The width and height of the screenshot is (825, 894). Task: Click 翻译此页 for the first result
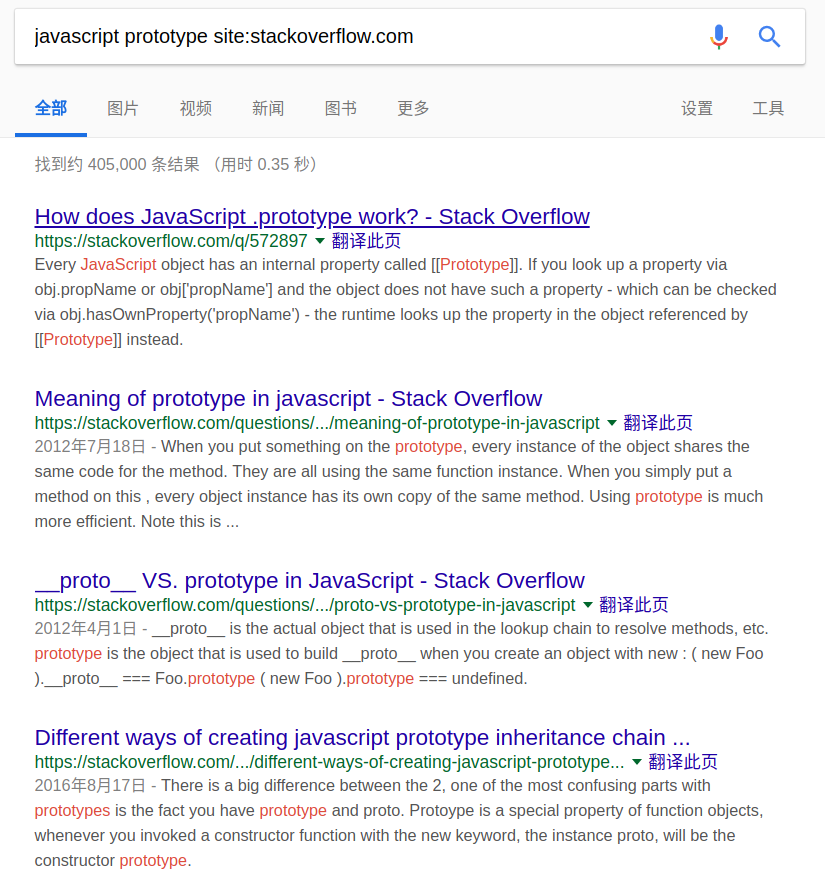(x=366, y=241)
